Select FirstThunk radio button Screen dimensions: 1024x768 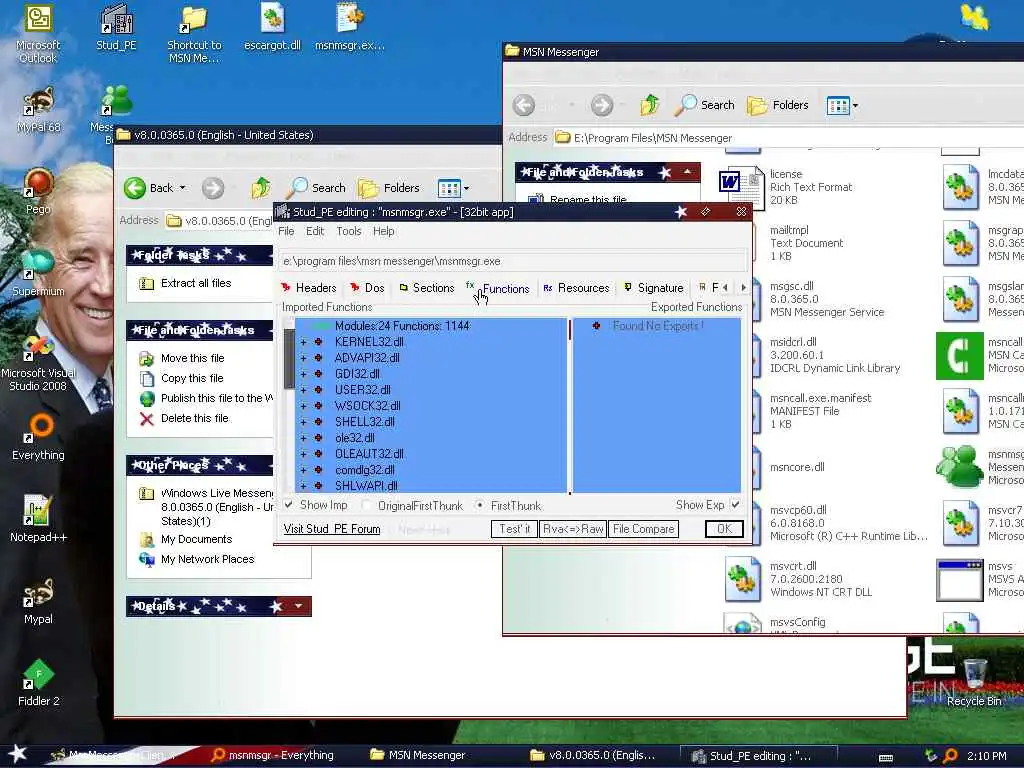click(x=480, y=505)
